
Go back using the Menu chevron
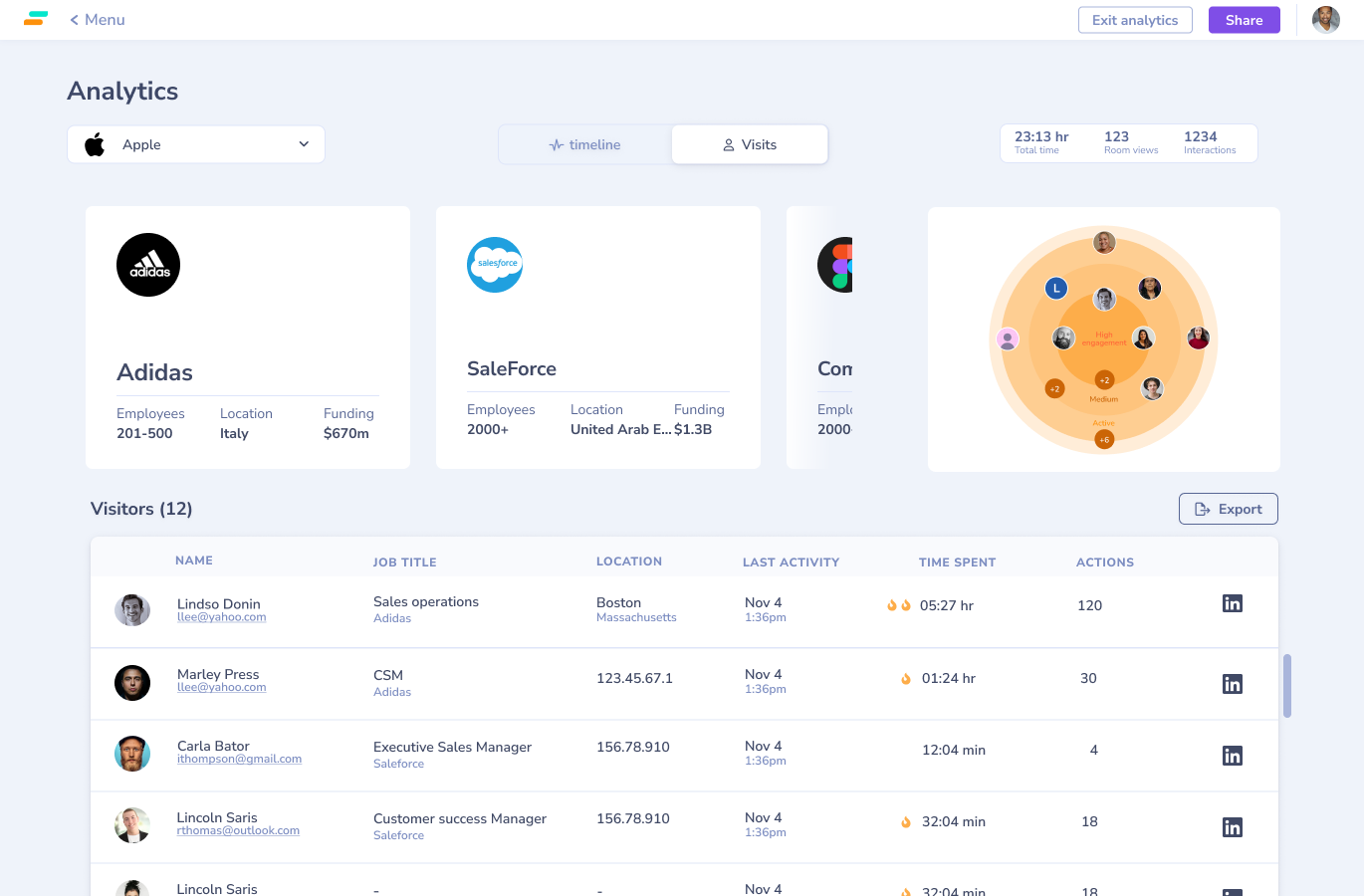click(75, 20)
